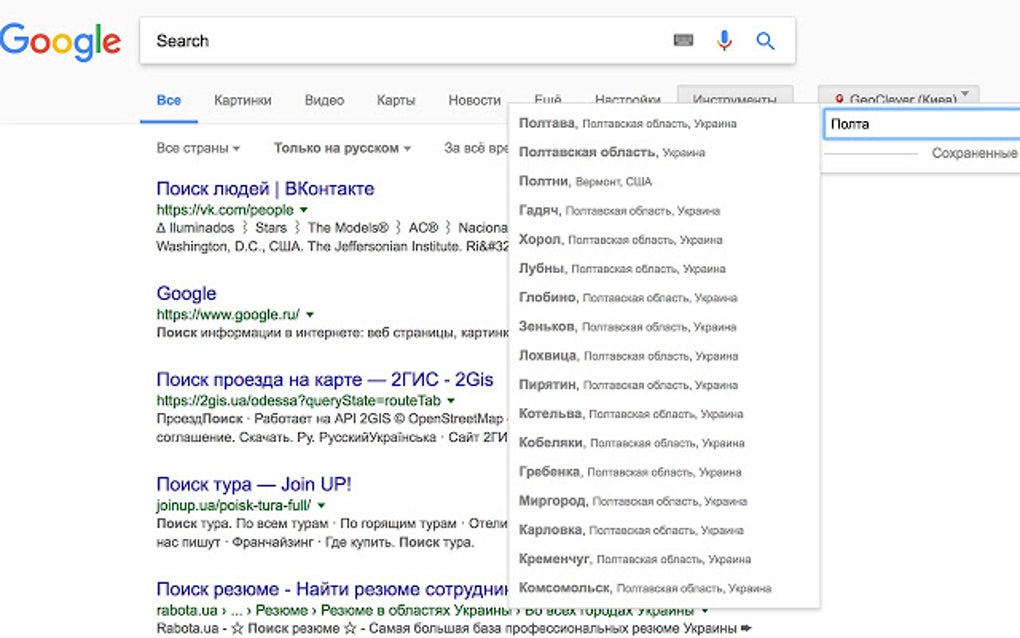Image resolution: width=1020 pixels, height=638 pixels.
Task: Open the Все страны dropdown
Action: (198, 148)
